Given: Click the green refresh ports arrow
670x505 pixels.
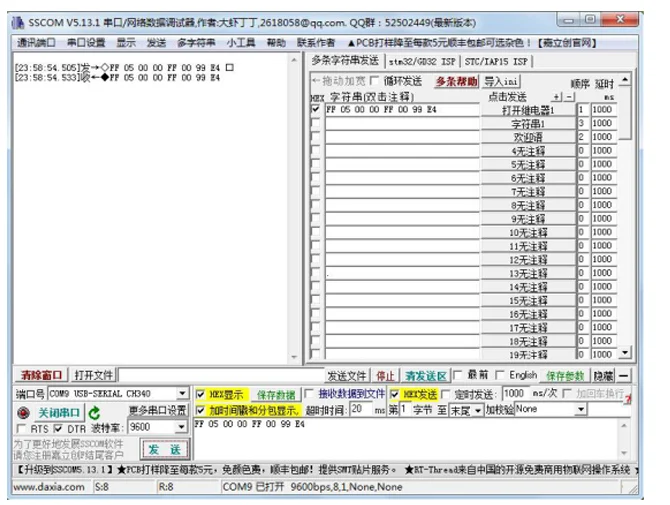Looking at the screenshot, I should pyautogui.click(x=94, y=413).
